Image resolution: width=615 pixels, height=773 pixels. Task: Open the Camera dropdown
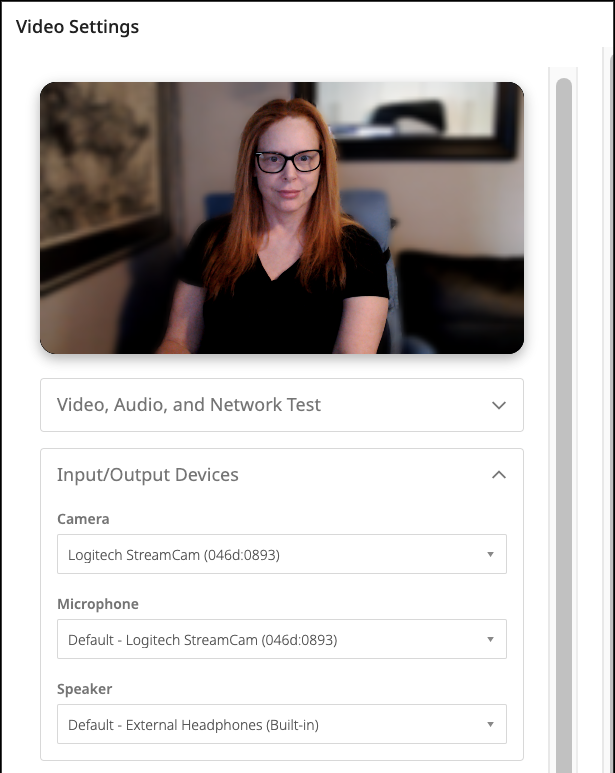coord(281,554)
